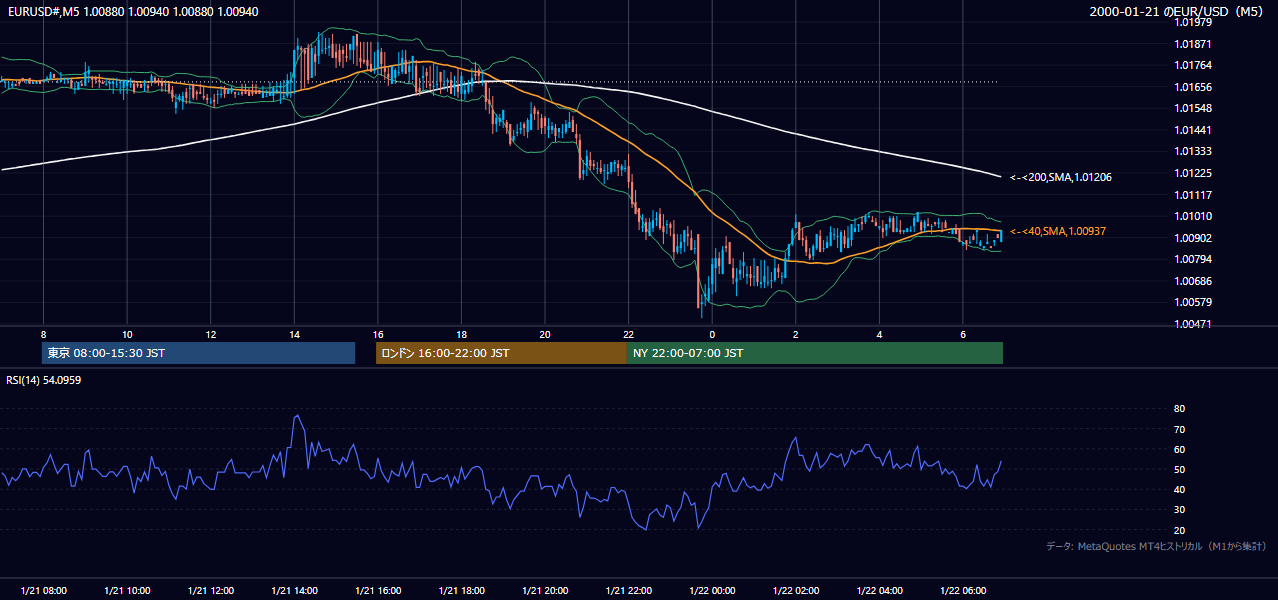Click the 2000-01-21 EUR/USD (M5) title
This screenshot has height=600, width=1278.
coord(1176,12)
